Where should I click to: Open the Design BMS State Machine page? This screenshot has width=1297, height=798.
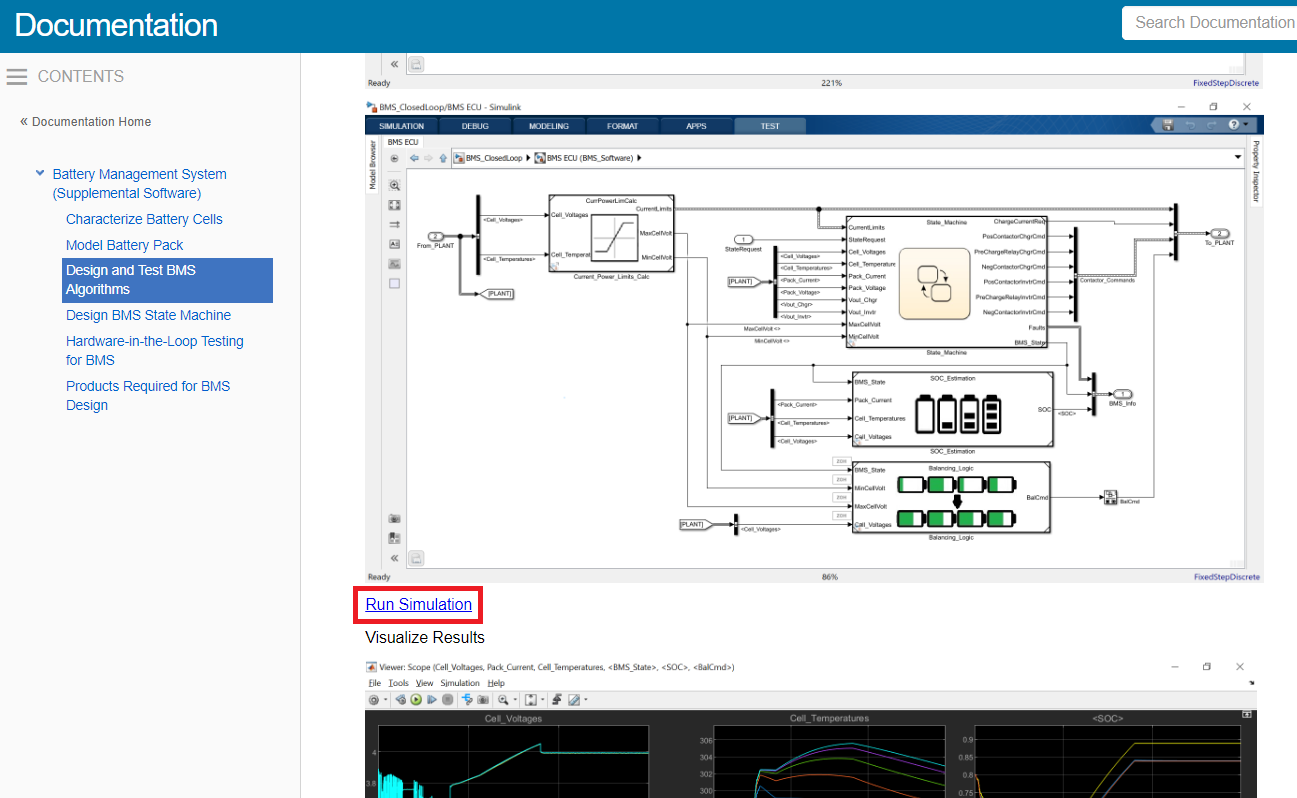[x=148, y=315]
